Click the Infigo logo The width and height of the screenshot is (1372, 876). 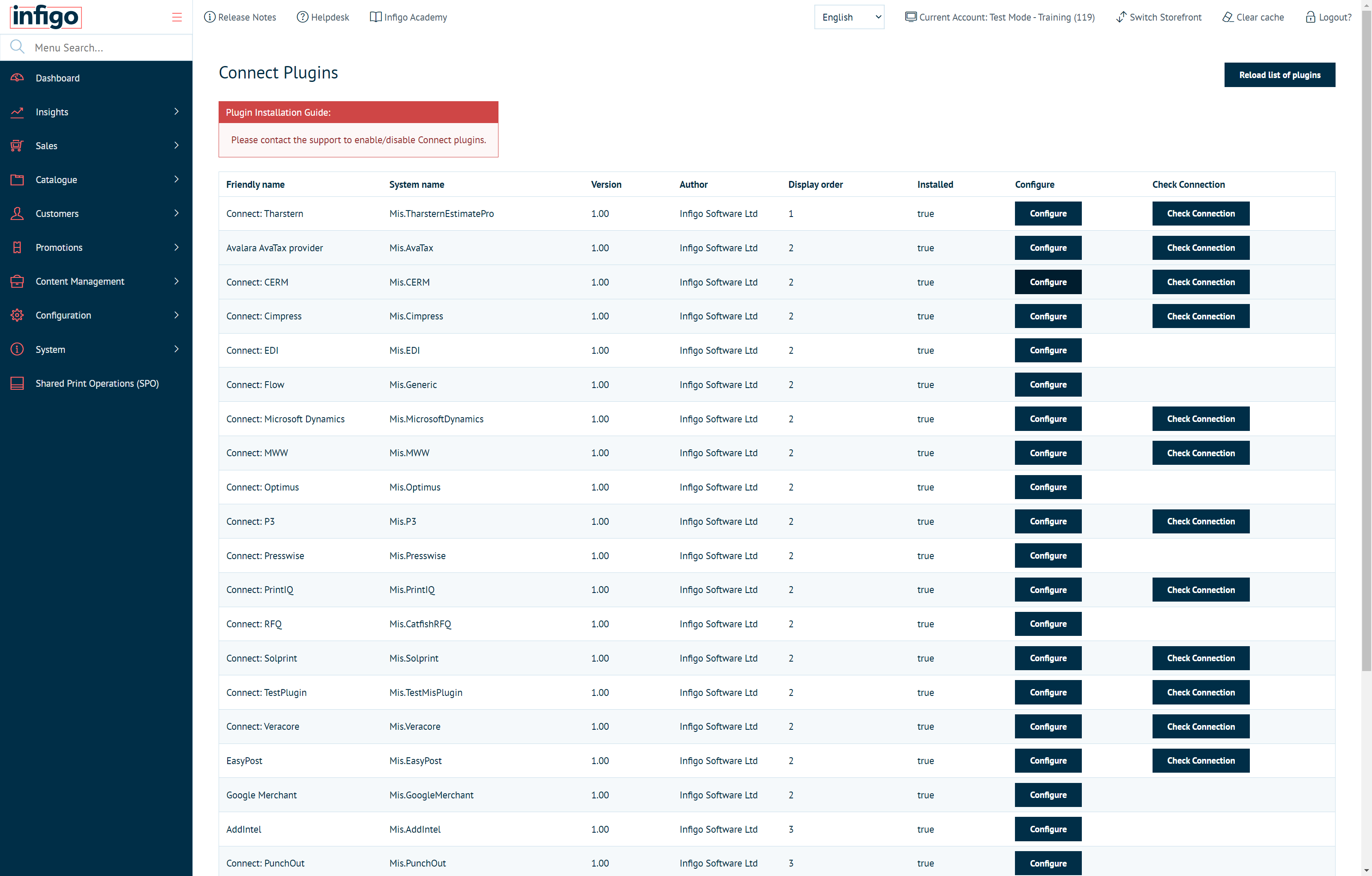(45, 17)
